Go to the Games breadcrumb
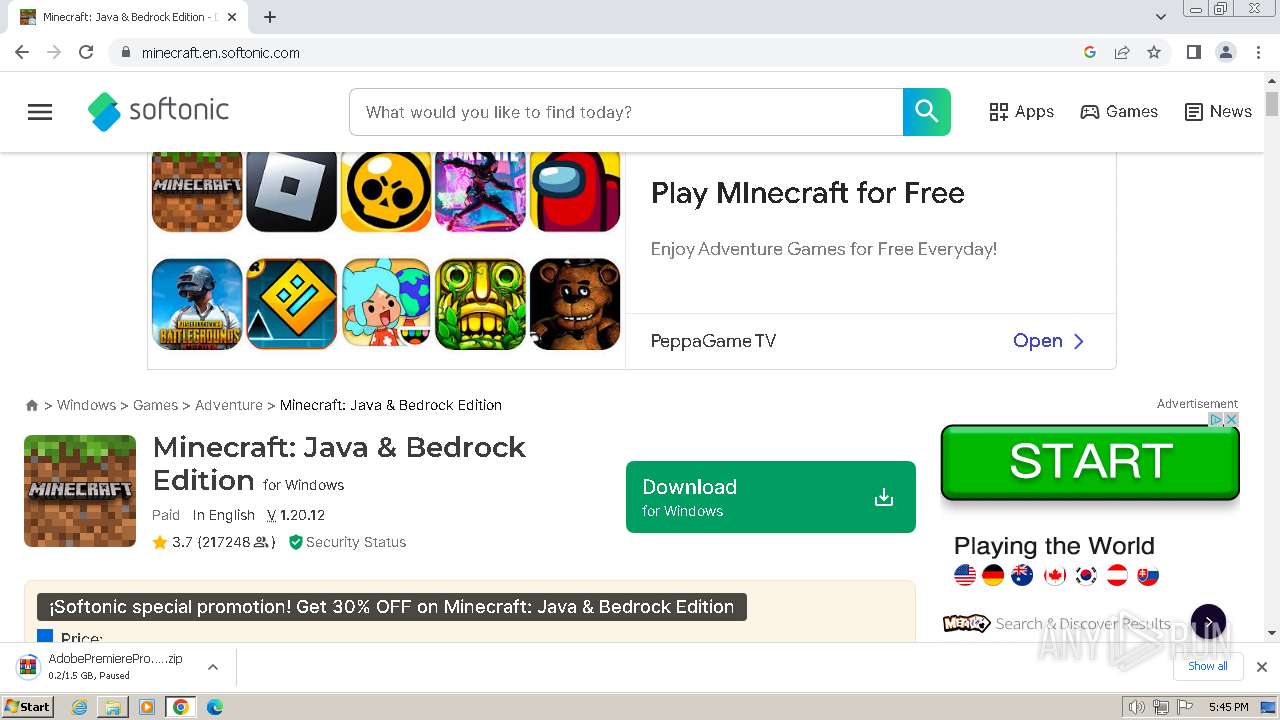Image resolution: width=1280 pixels, height=720 pixels. (155, 405)
